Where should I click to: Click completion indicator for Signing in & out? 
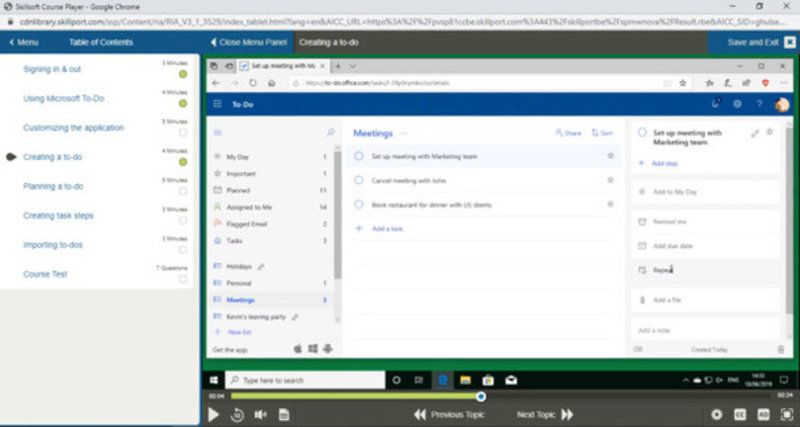pyautogui.click(x=183, y=74)
